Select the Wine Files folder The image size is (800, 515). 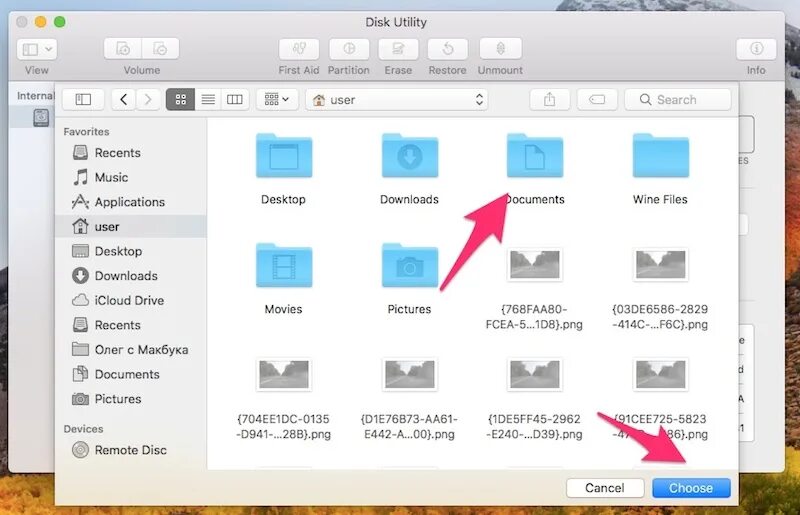coord(661,156)
